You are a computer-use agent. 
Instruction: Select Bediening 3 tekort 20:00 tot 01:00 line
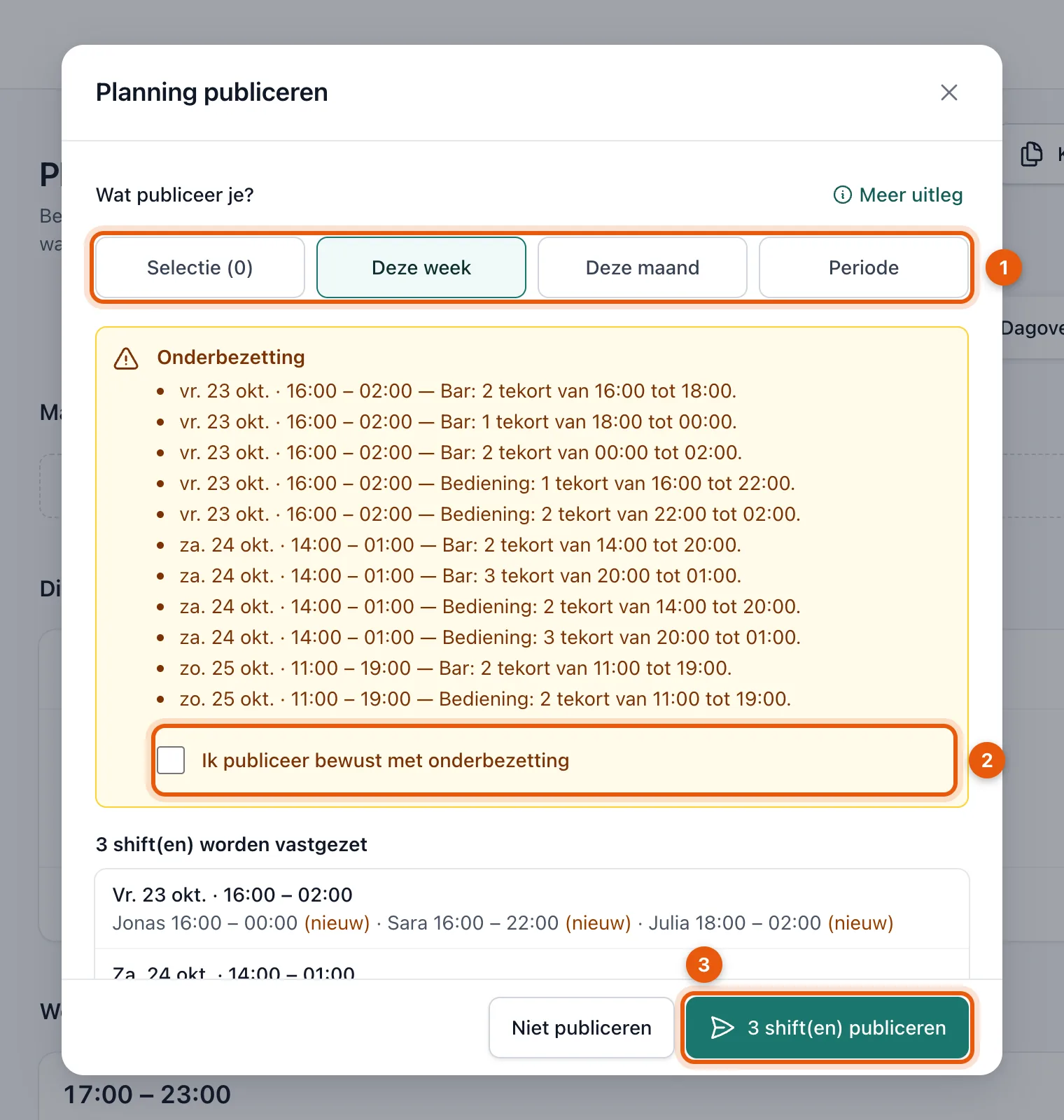click(x=490, y=637)
